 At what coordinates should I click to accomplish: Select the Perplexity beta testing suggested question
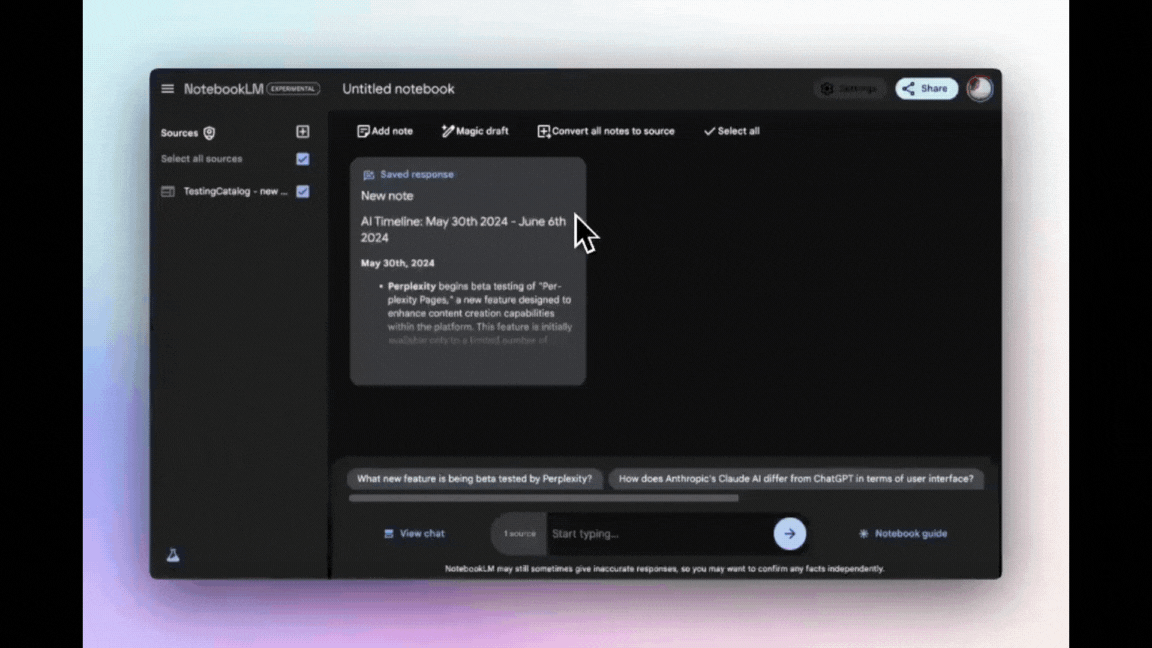click(475, 479)
